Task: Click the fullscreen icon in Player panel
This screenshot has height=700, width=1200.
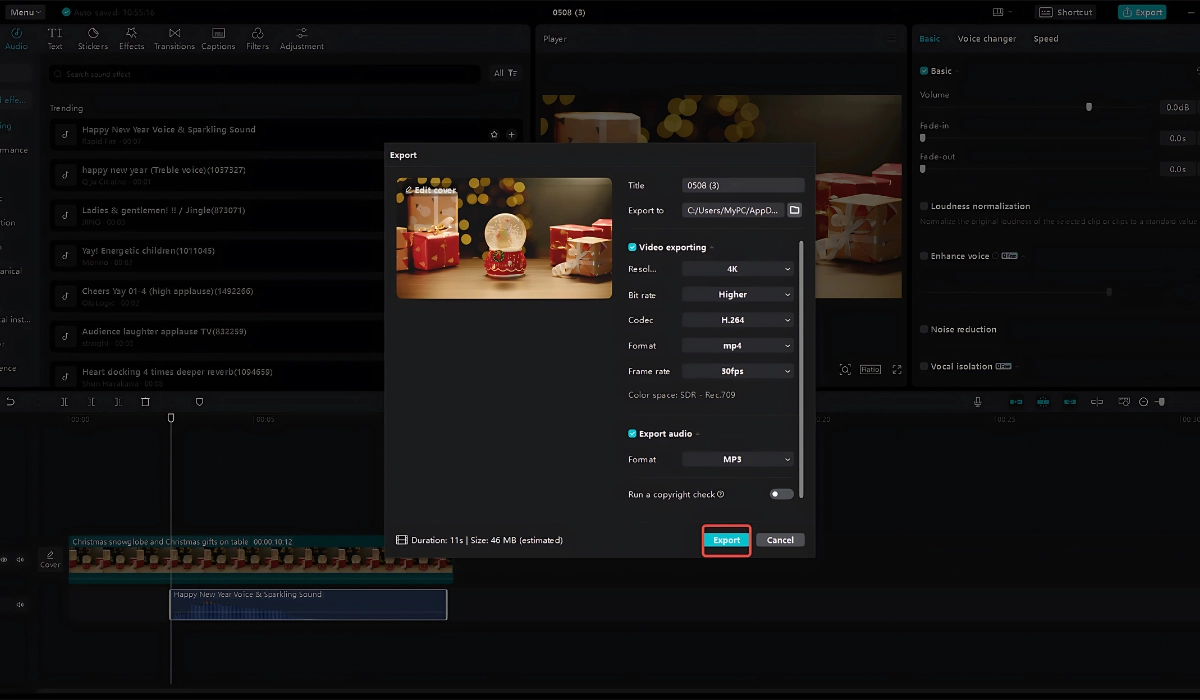Action: (896, 369)
